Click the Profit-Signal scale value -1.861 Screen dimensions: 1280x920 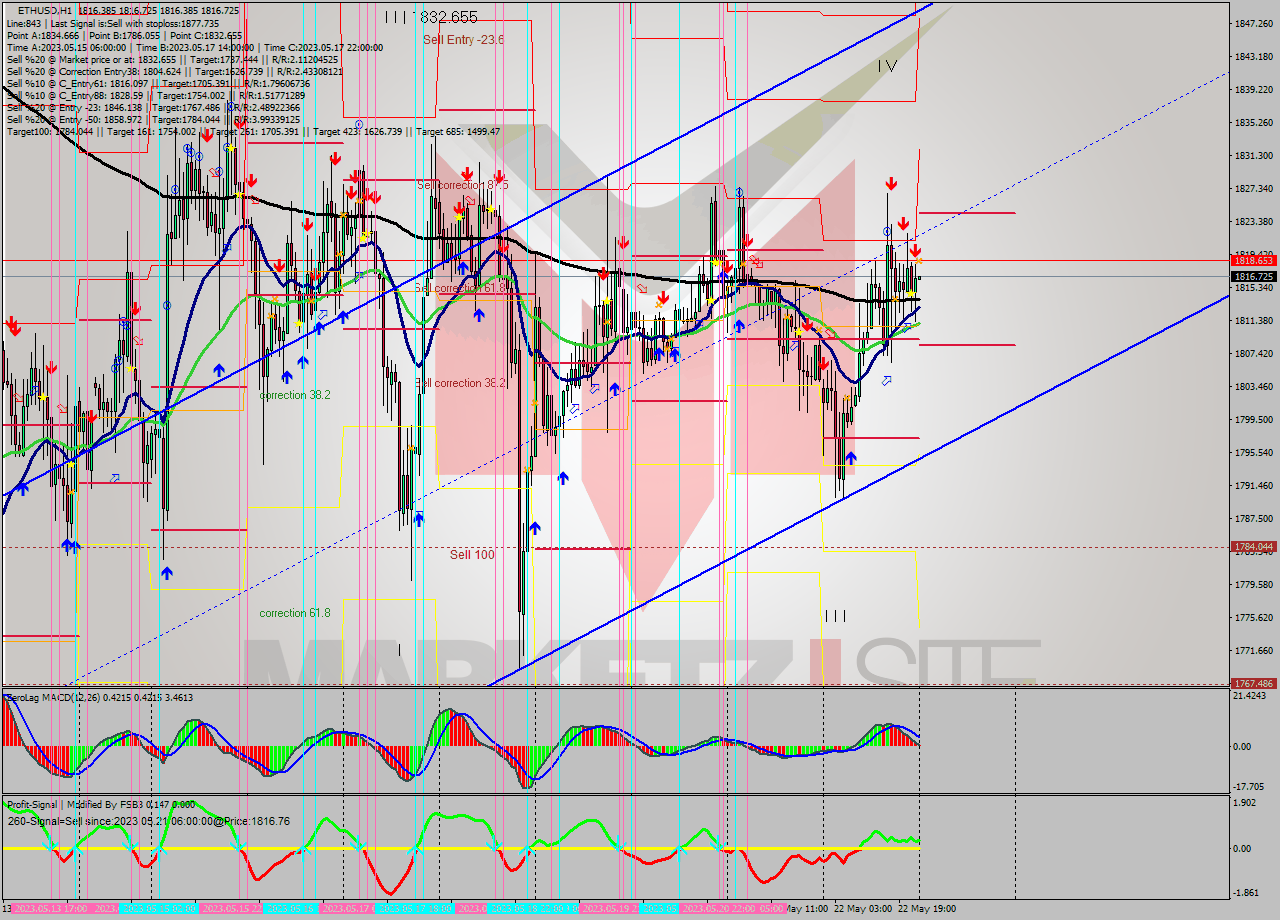point(1246,891)
